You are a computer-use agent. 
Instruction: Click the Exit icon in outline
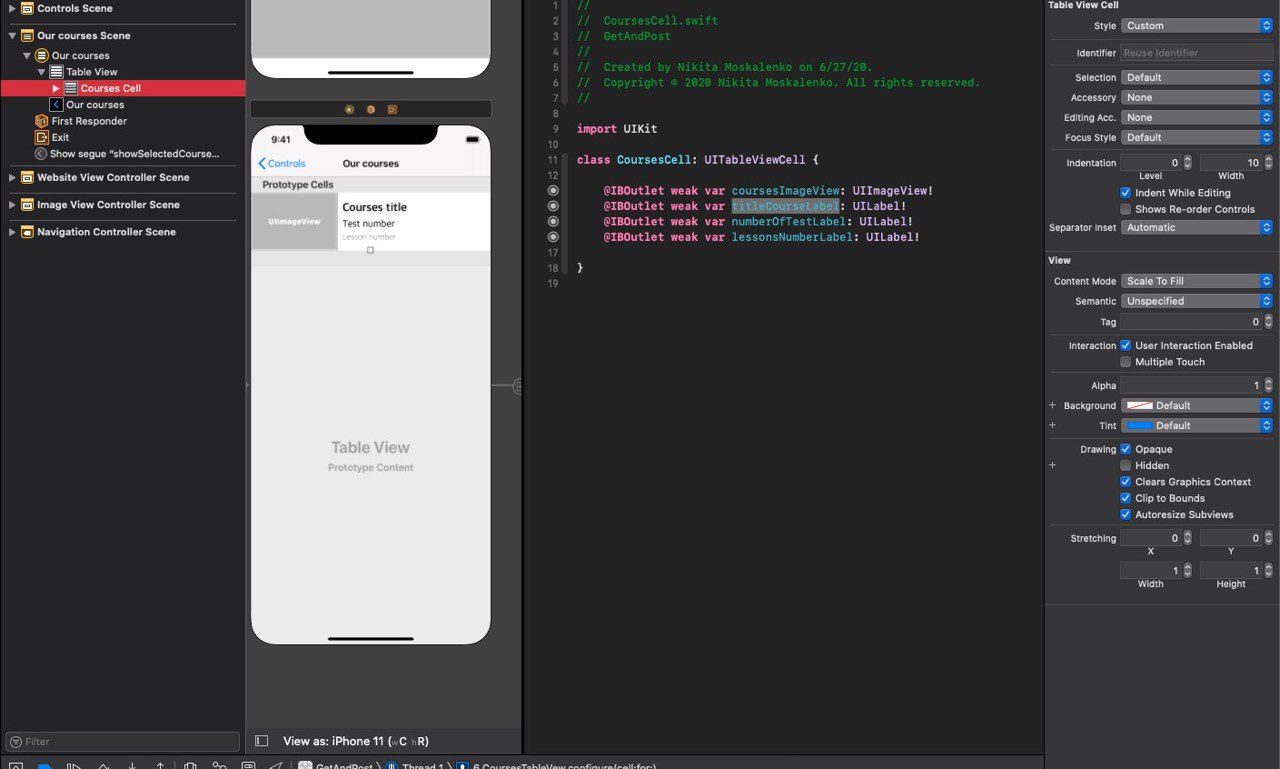pyautogui.click(x=41, y=137)
